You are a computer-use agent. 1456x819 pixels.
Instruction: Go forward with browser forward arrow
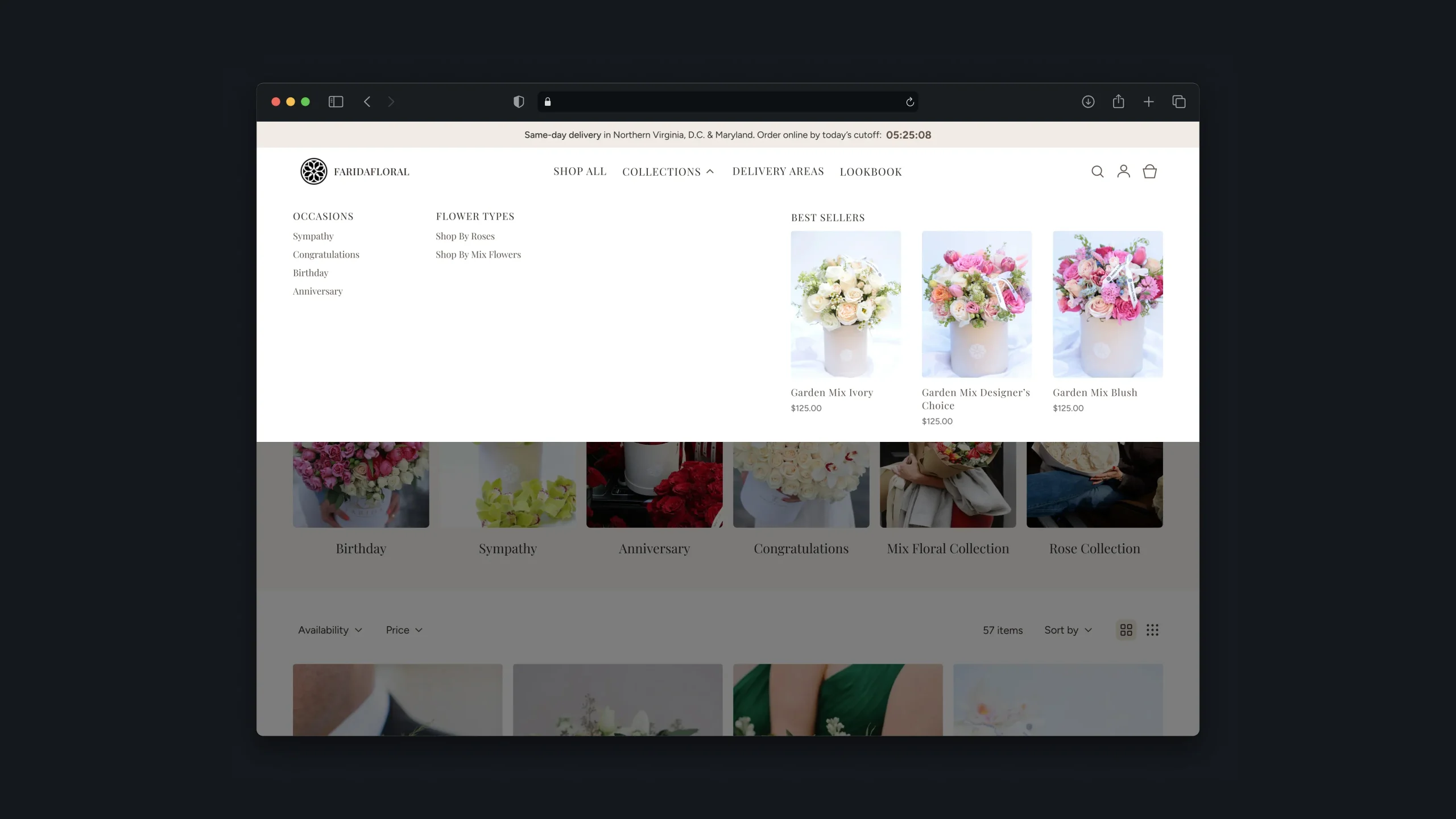point(391,102)
